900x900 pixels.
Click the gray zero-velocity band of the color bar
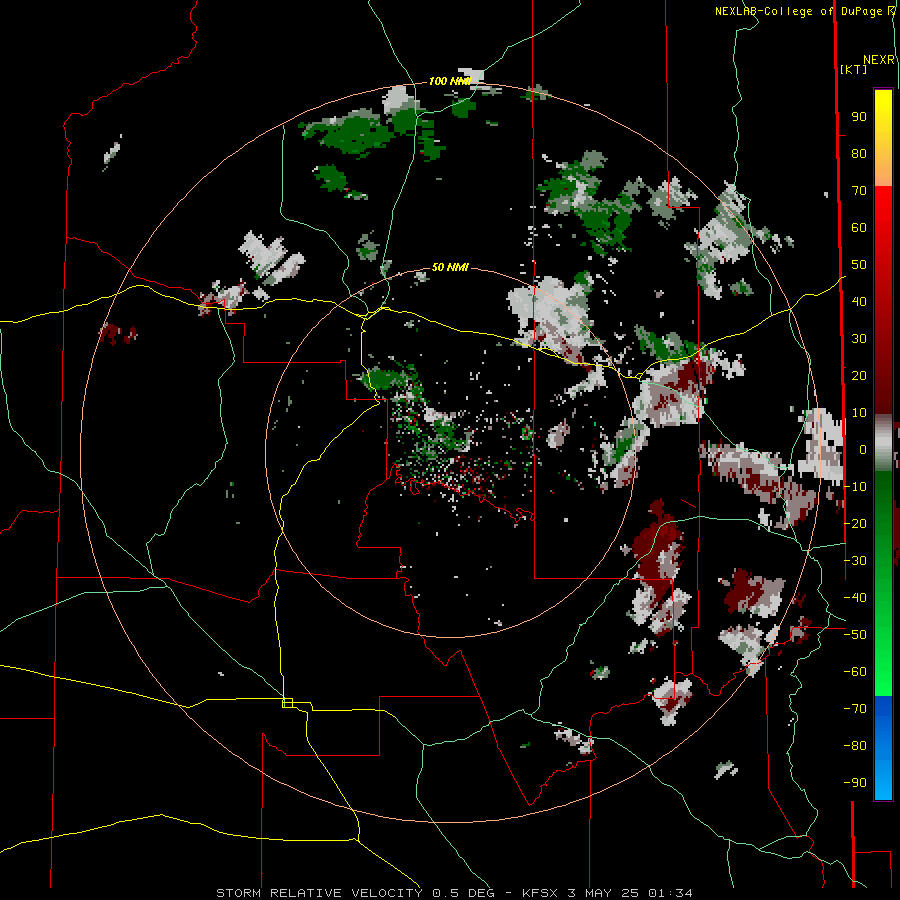point(883,443)
